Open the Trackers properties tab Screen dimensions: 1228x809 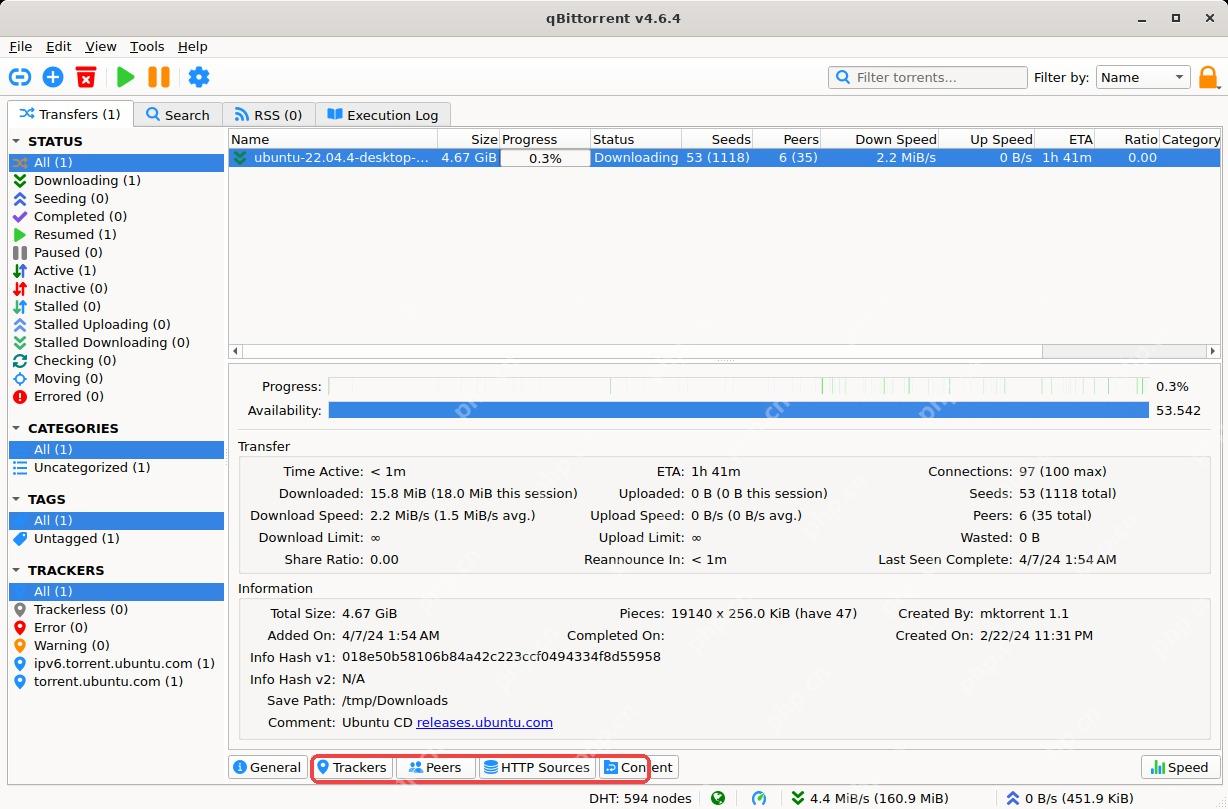coord(352,767)
